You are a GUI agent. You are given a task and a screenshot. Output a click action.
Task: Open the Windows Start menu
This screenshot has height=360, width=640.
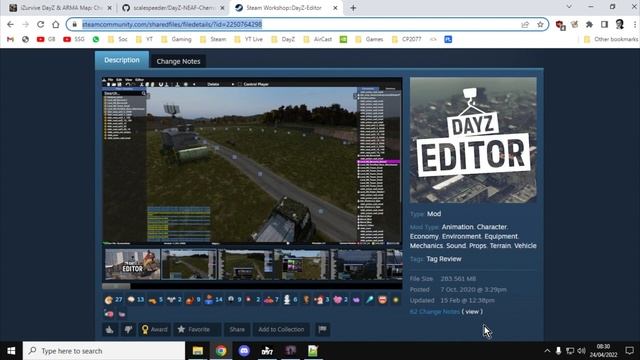pyautogui.click(x=11, y=351)
